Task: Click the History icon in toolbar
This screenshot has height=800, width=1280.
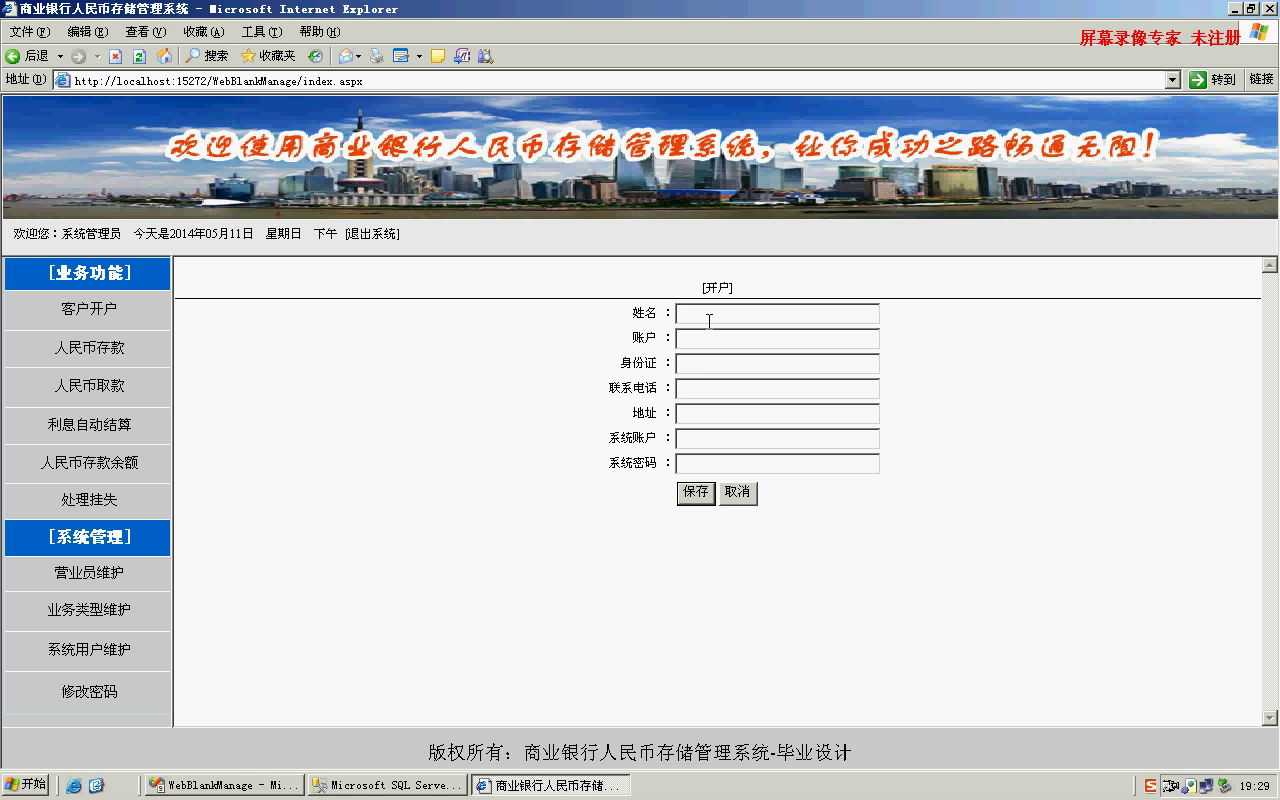Action: pyautogui.click(x=315, y=56)
